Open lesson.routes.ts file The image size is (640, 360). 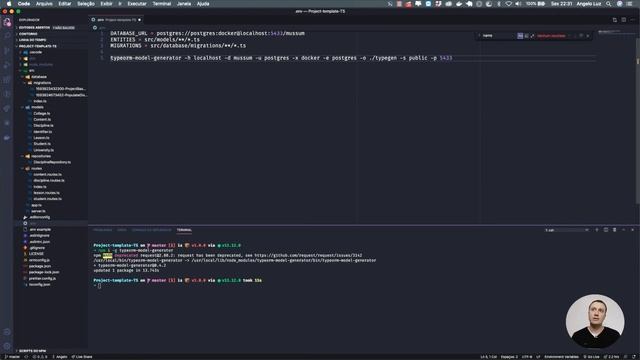(46, 193)
